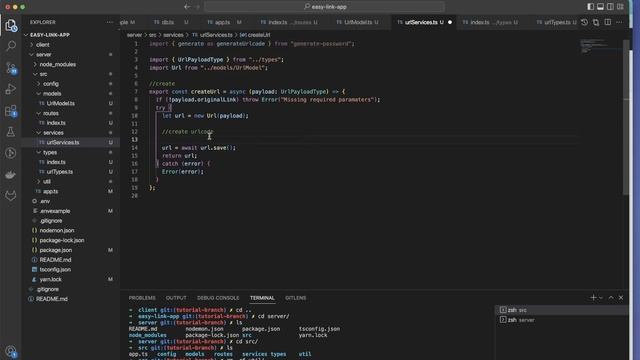Toggle bottom panel layout icon
The width and height of the screenshot is (640, 360).
600,7
